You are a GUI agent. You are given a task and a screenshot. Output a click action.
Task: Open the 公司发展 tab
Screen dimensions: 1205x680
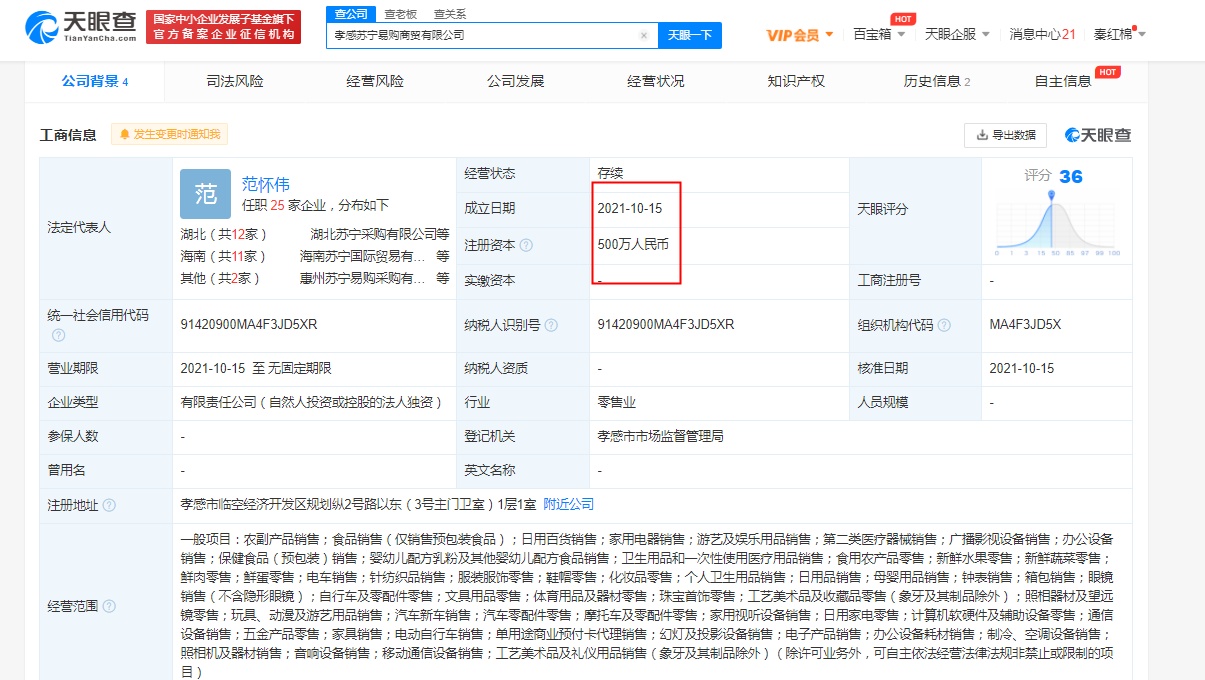[515, 81]
